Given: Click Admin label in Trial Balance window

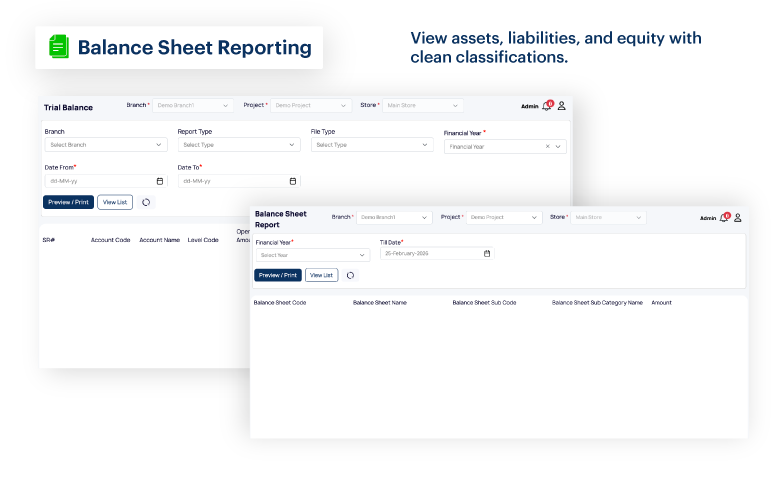Looking at the screenshot, I should [529, 106].
